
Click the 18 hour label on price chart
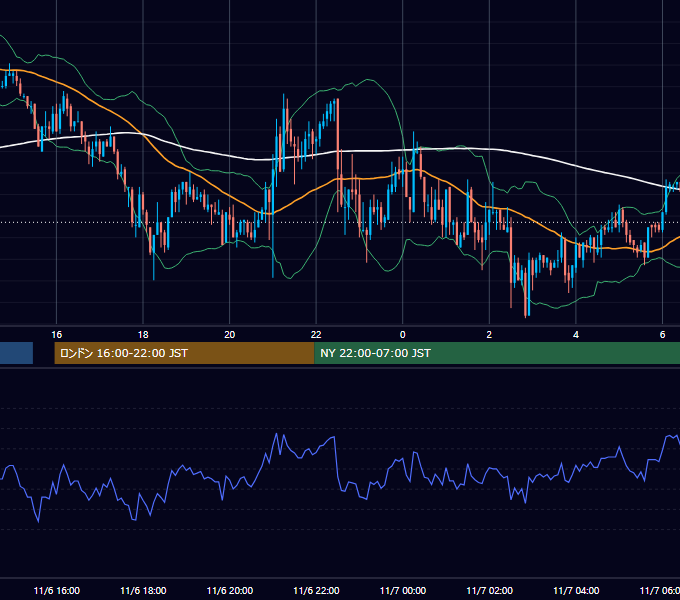(x=143, y=335)
